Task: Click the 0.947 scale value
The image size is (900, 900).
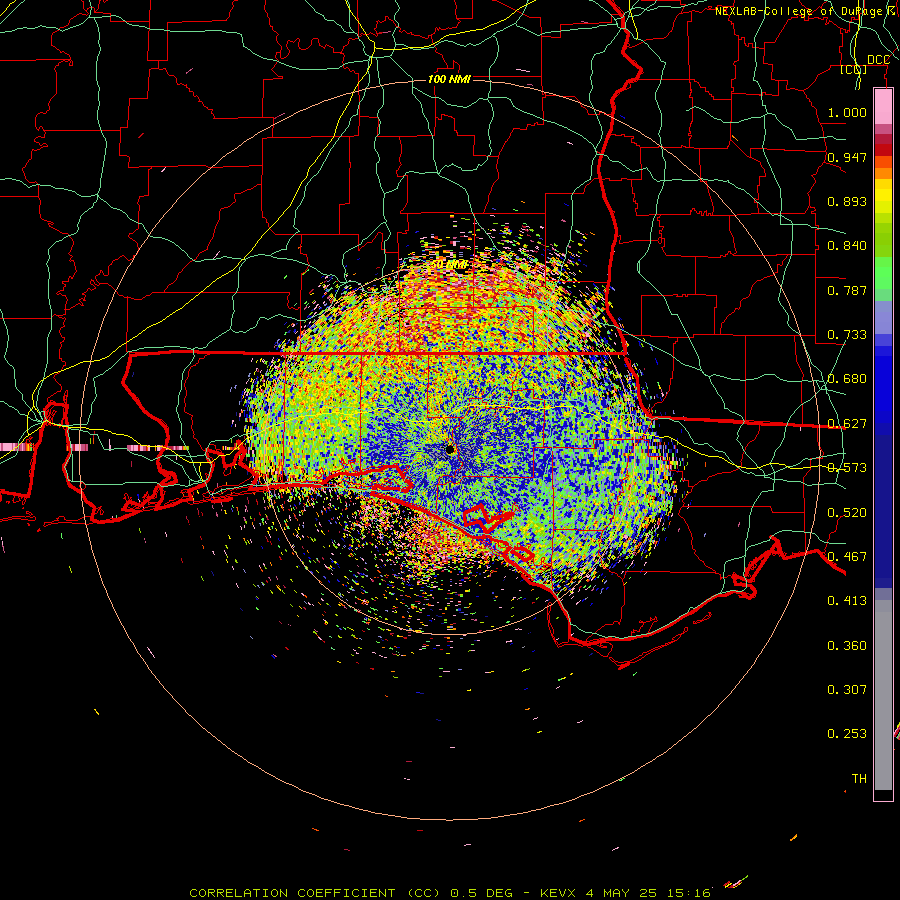Action: coord(847,157)
